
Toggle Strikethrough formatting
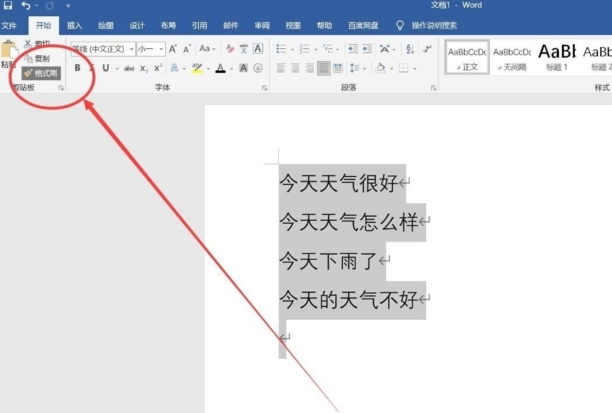(x=129, y=68)
